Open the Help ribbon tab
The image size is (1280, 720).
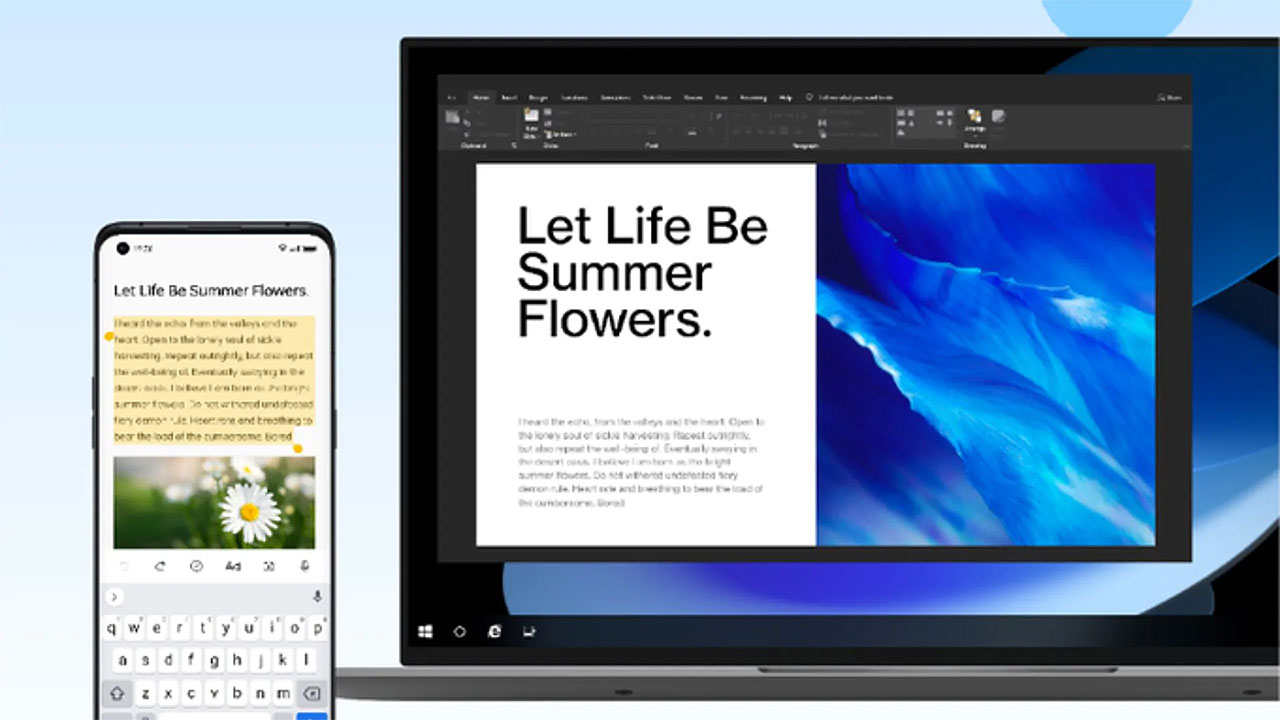785,97
